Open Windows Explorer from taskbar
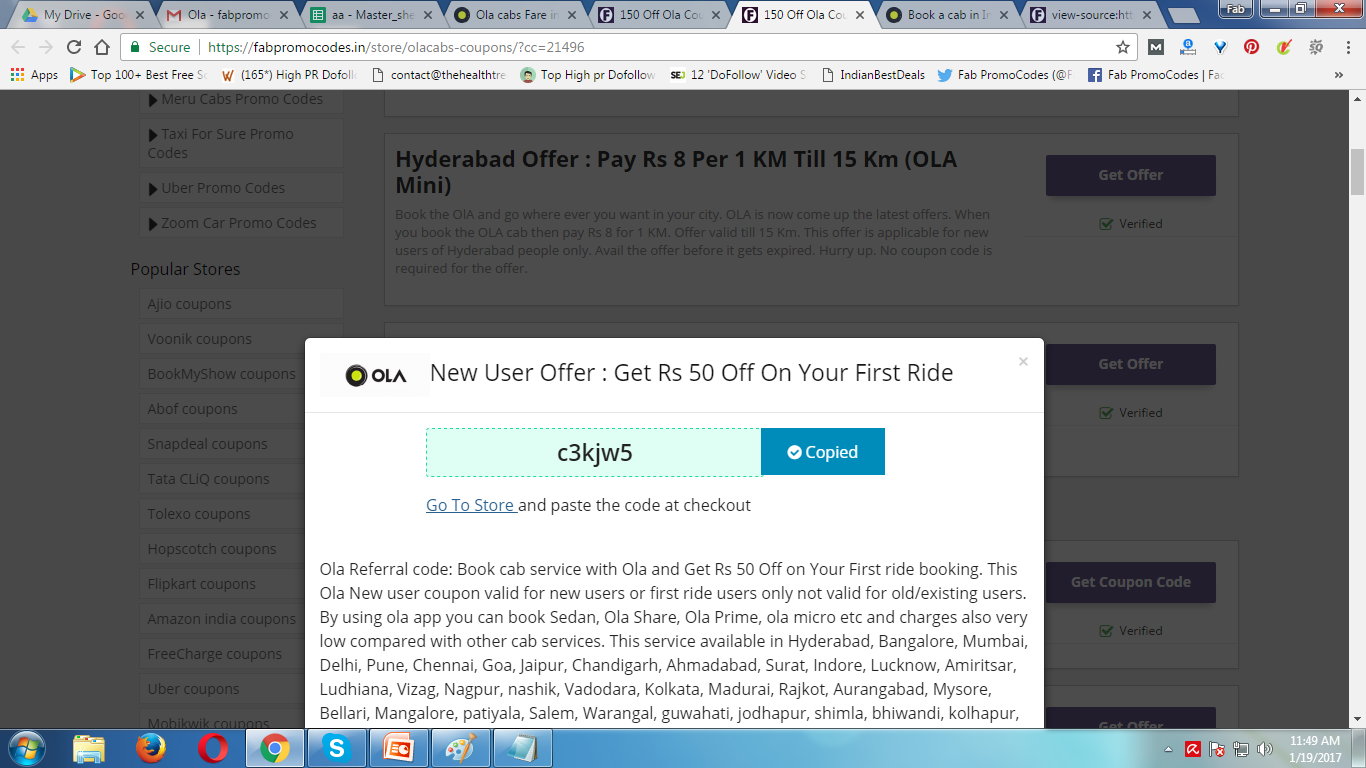The height and width of the screenshot is (768, 1366). click(x=89, y=748)
